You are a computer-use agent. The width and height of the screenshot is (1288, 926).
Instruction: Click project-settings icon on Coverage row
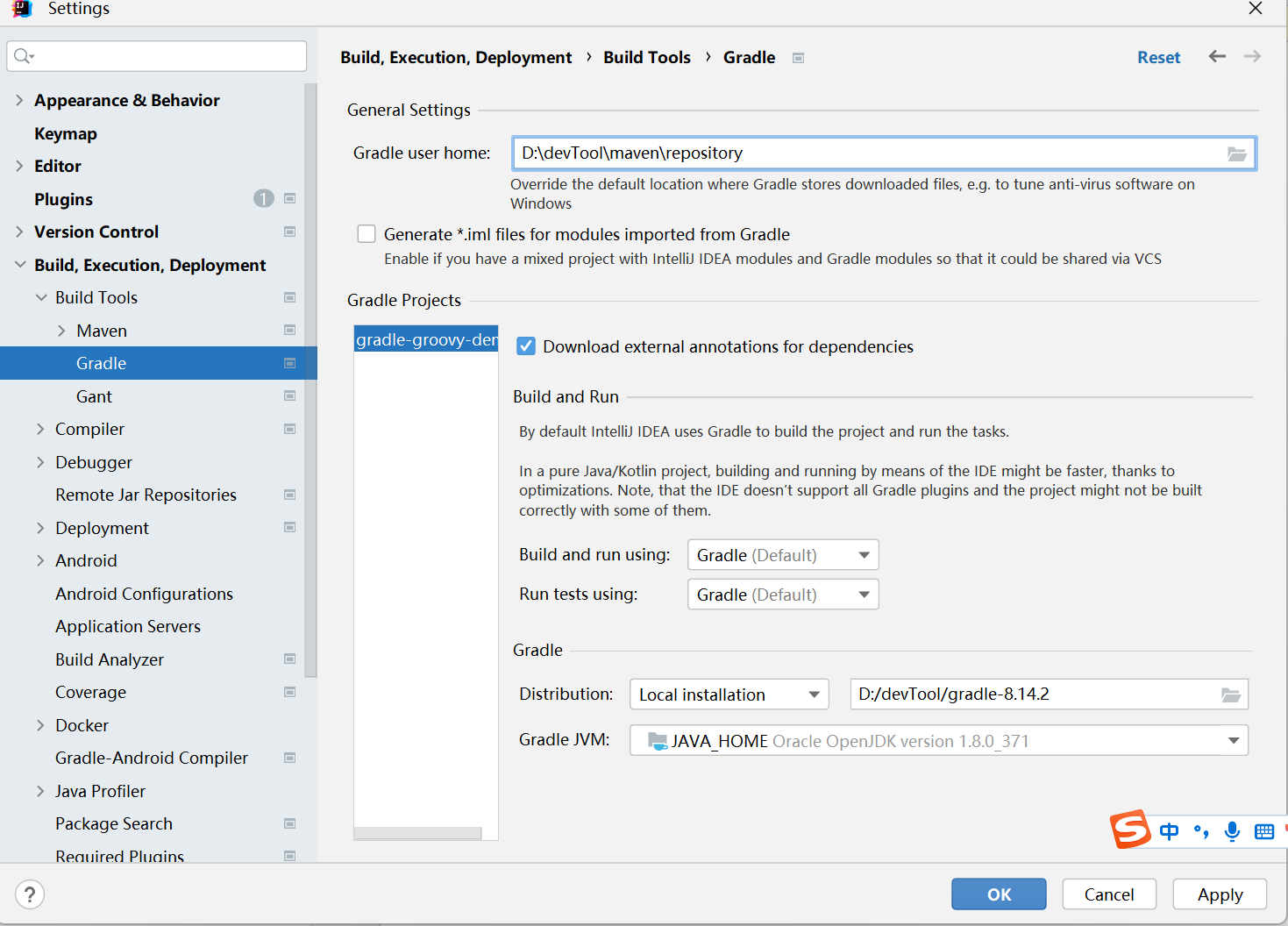289,692
